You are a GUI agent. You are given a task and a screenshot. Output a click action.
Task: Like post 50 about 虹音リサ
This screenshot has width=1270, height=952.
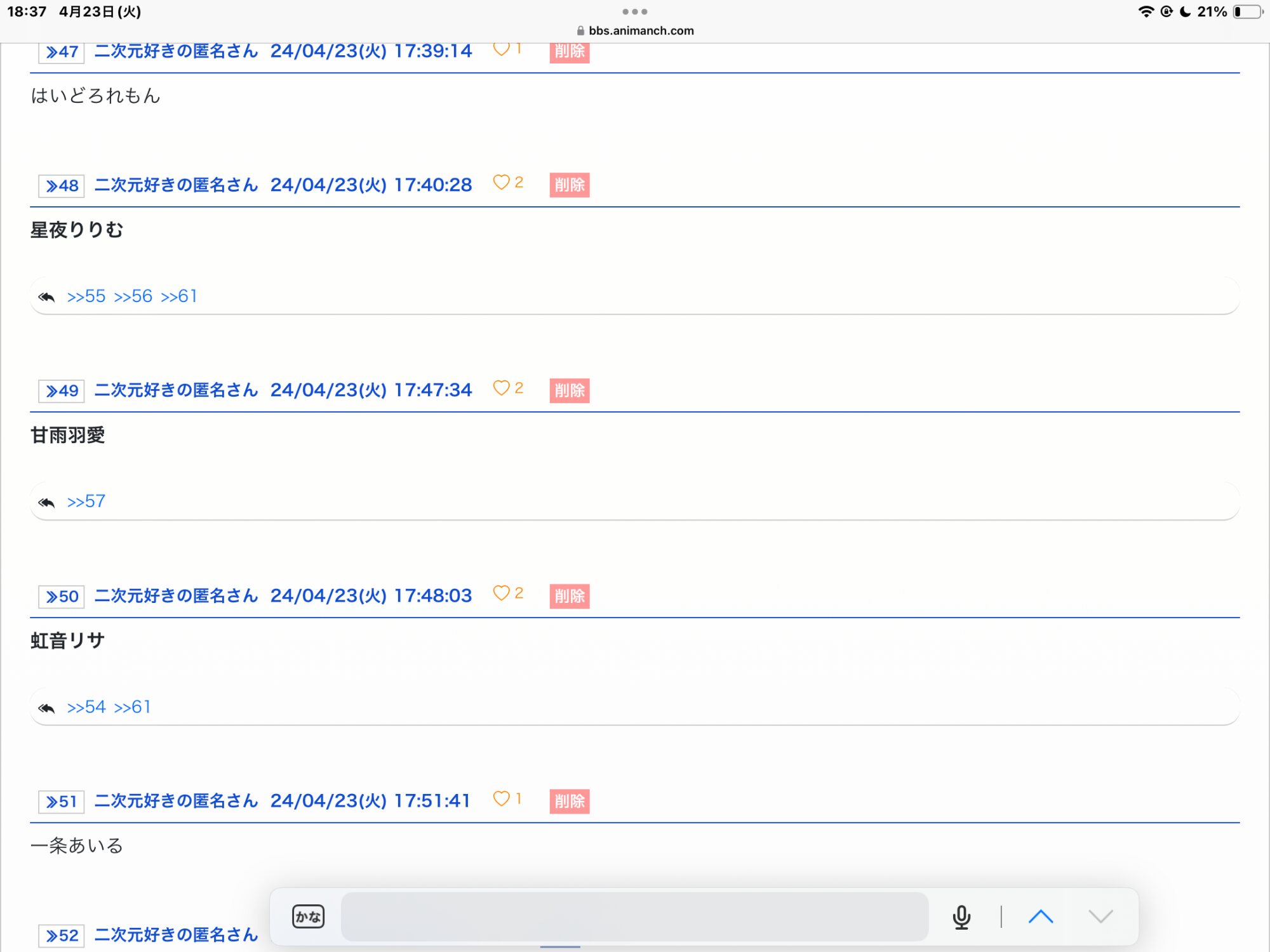tap(501, 593)
